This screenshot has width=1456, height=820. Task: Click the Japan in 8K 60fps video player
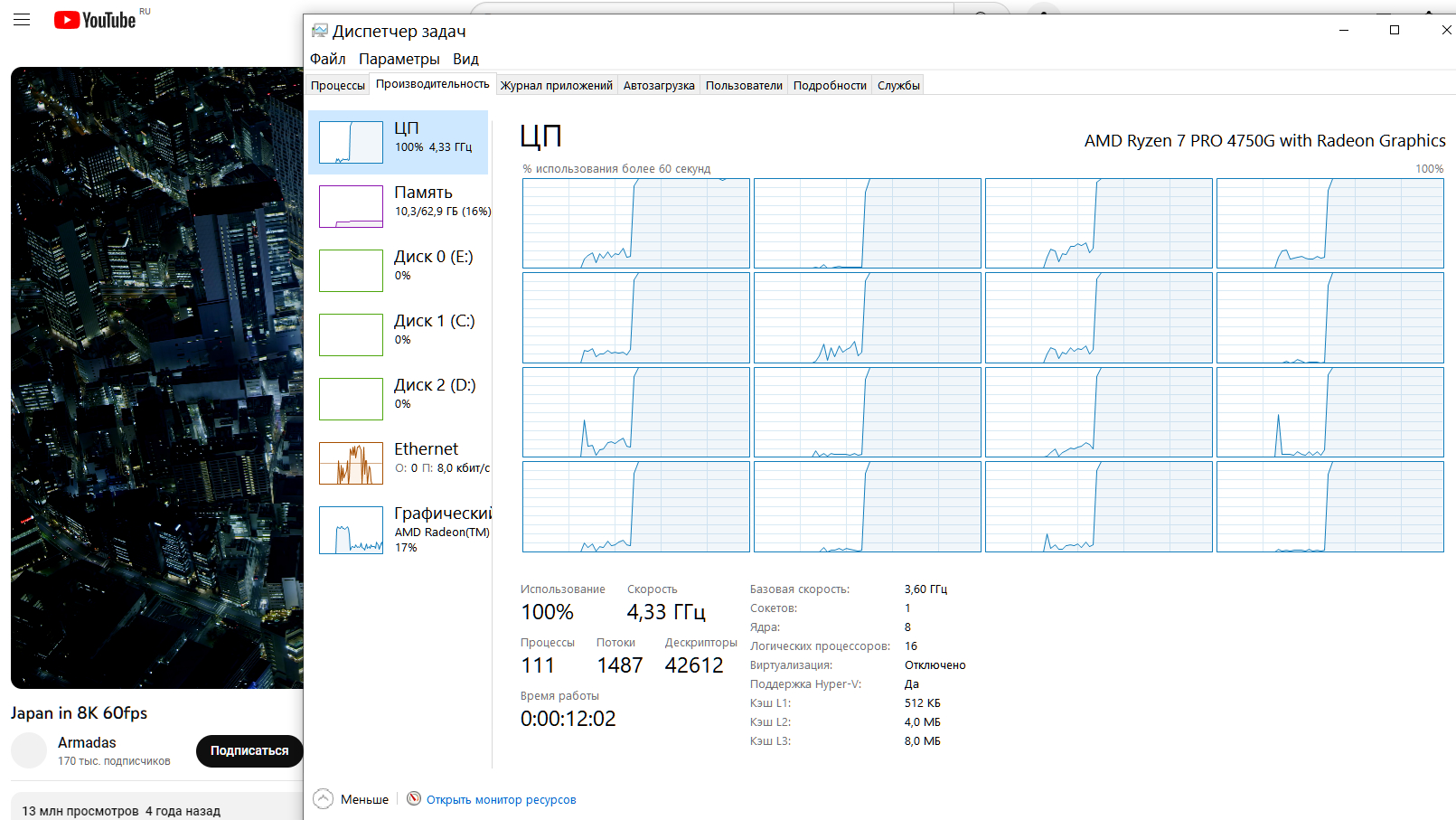(x=157, y=378)
